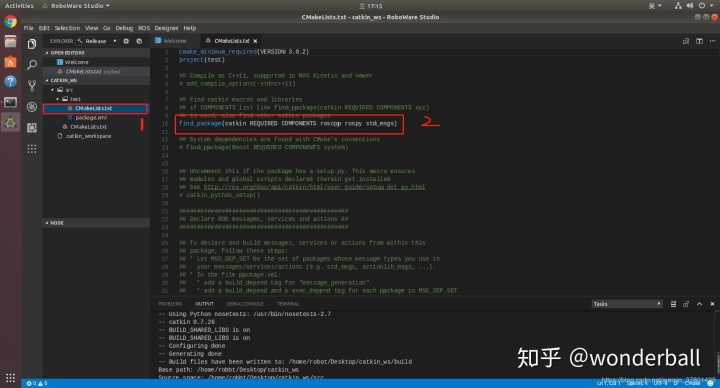This screenshot has height=388, width=720.
Task: Launch Google Chrome from the dock
Action: 10,22
